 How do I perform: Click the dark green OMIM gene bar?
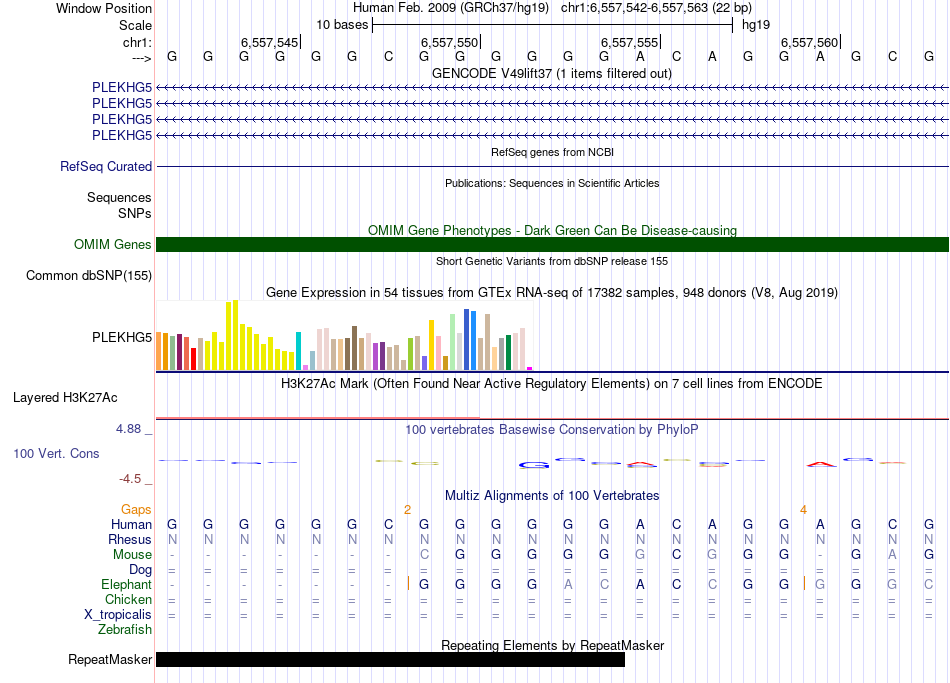(552, 245)
